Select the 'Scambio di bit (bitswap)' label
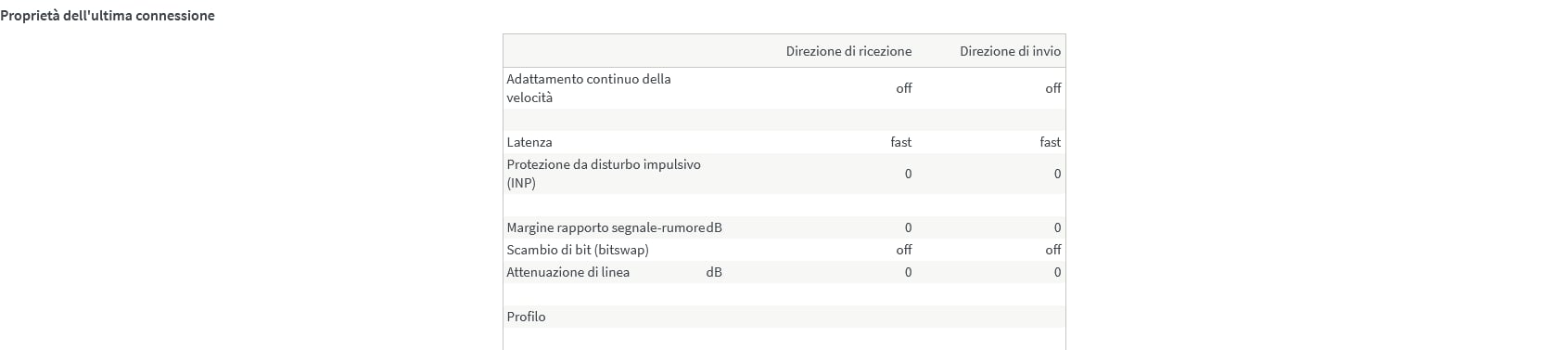The image size is (1568, 350). 578,250
